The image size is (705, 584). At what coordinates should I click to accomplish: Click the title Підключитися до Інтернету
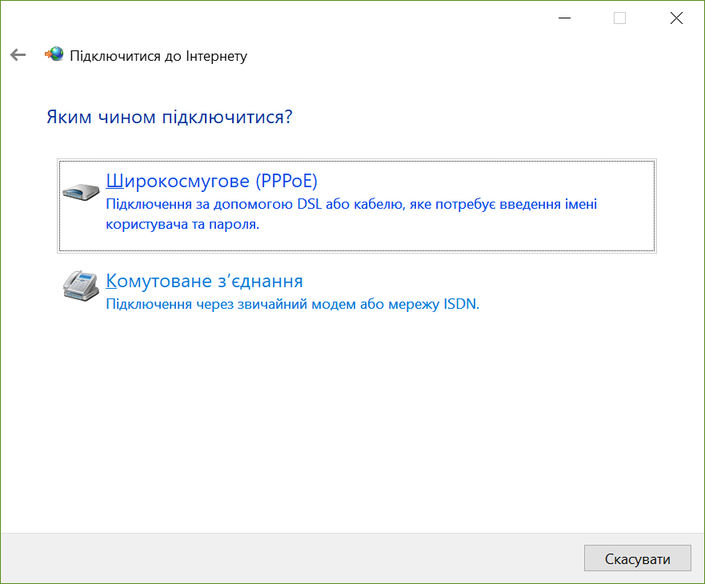click(x=158, y=56)
